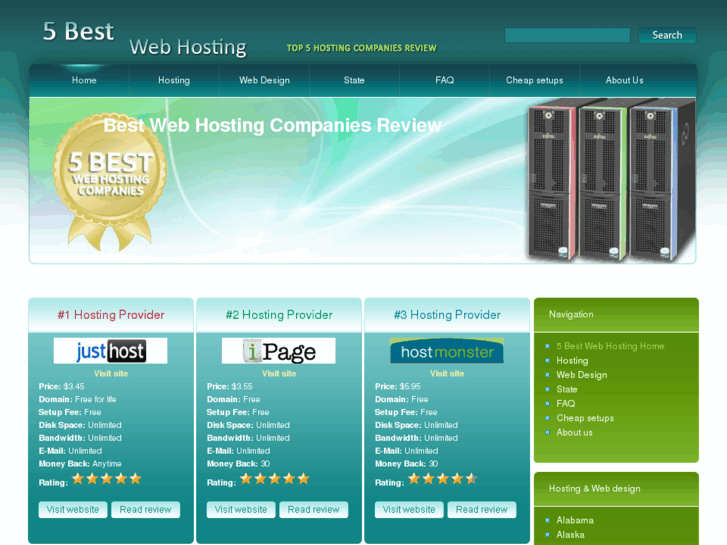Open State link in Navigation sidebar
Image resolution: width=727 pixels, height=545 pixels.
coord(567,389)
